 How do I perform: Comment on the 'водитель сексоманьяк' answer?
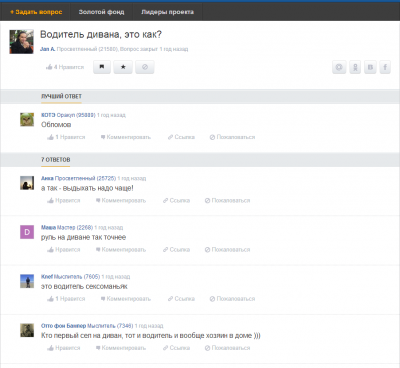[x=126, y=299]
